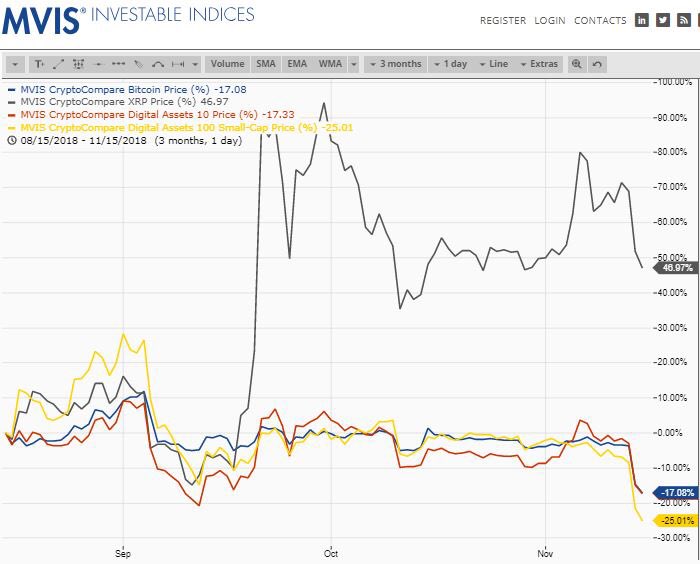Screen dimensions: 700x564
Task: Select the XRP Price legend entry
Action: coord(124,102)
